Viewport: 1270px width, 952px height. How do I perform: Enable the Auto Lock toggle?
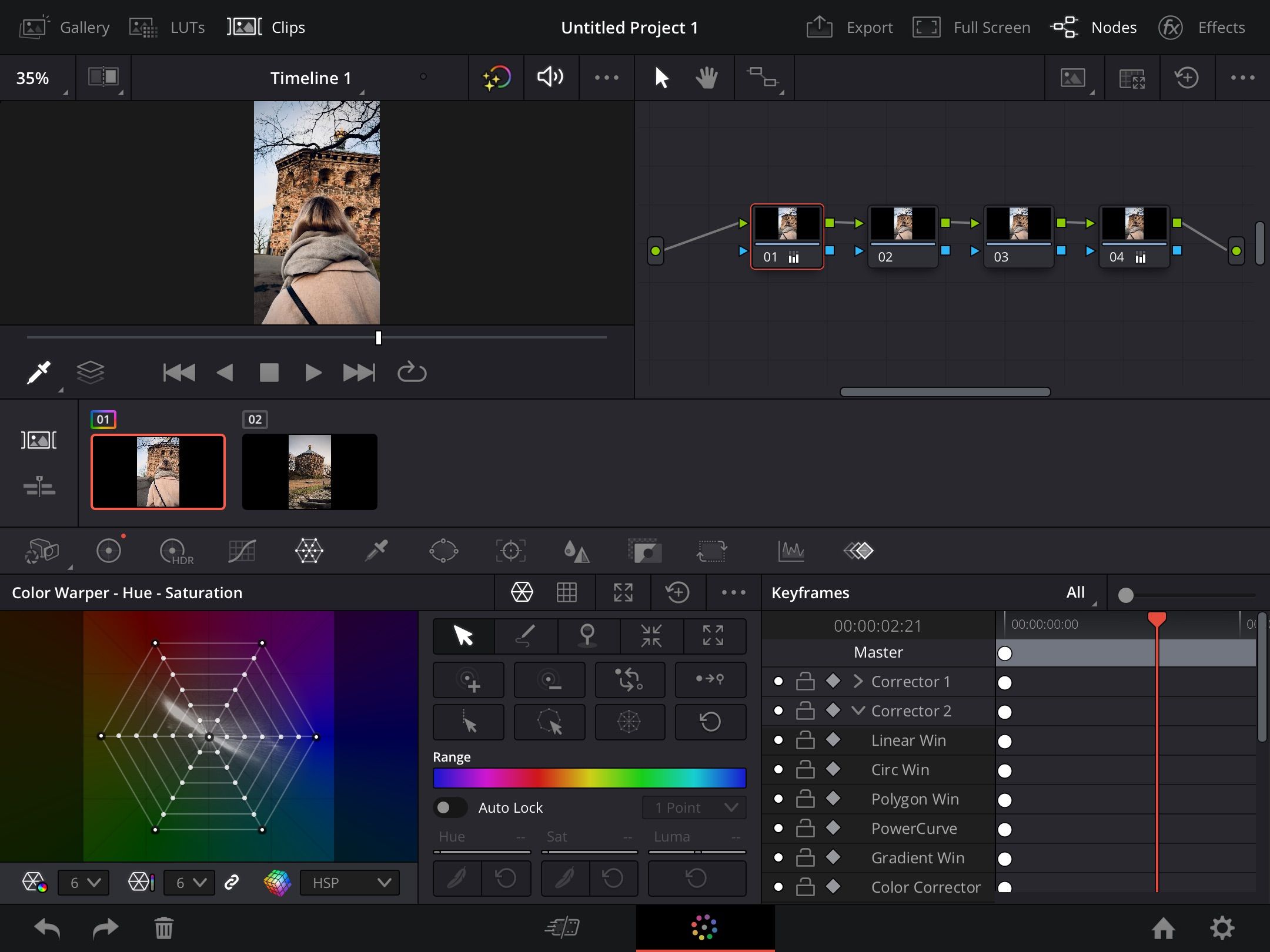[x=450, y=807]
